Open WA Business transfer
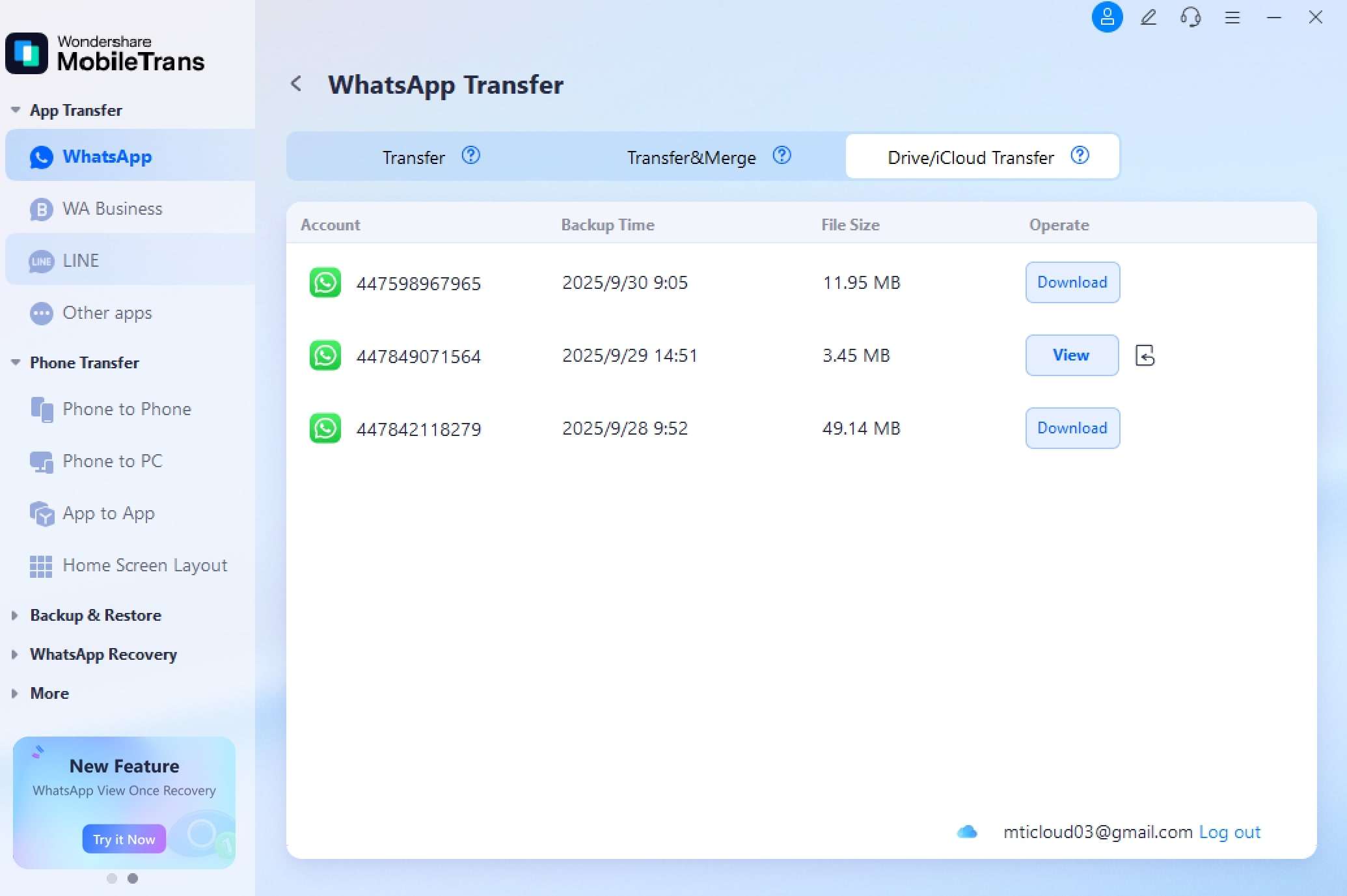1347x896 pixels. click(x=112, y=208)
